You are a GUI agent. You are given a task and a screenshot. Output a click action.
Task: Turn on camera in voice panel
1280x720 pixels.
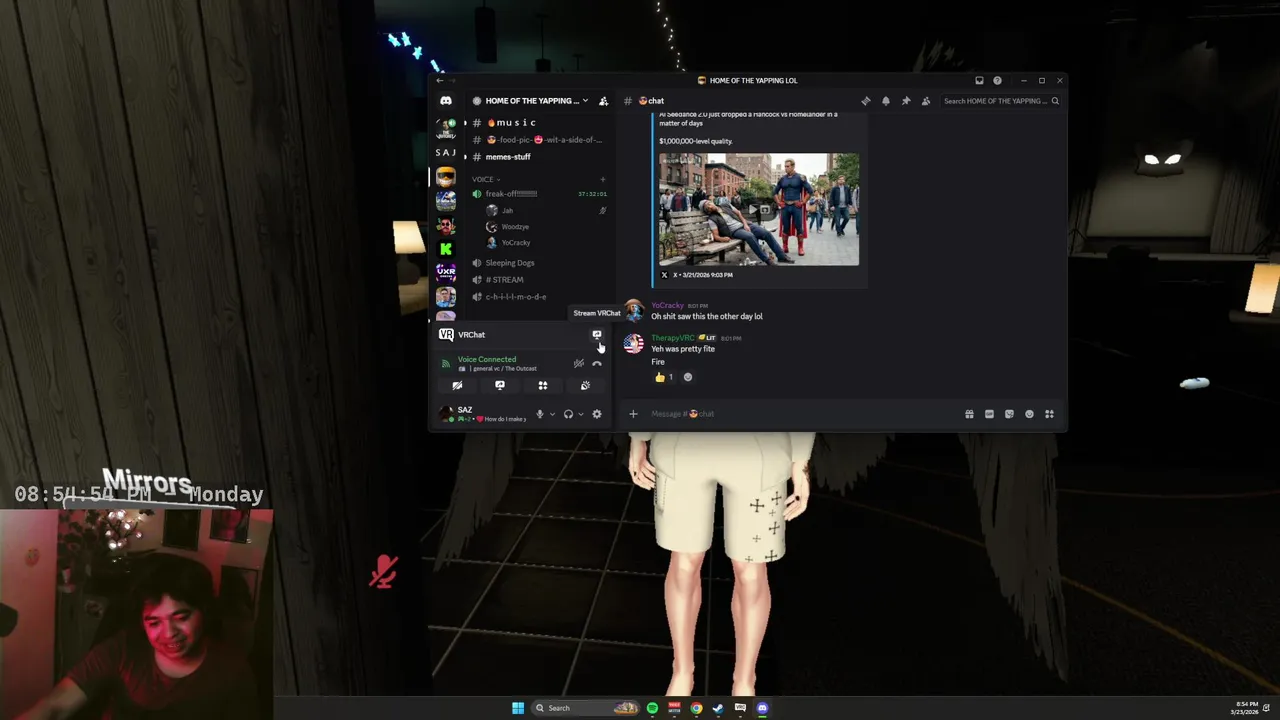tap(457, 385)
